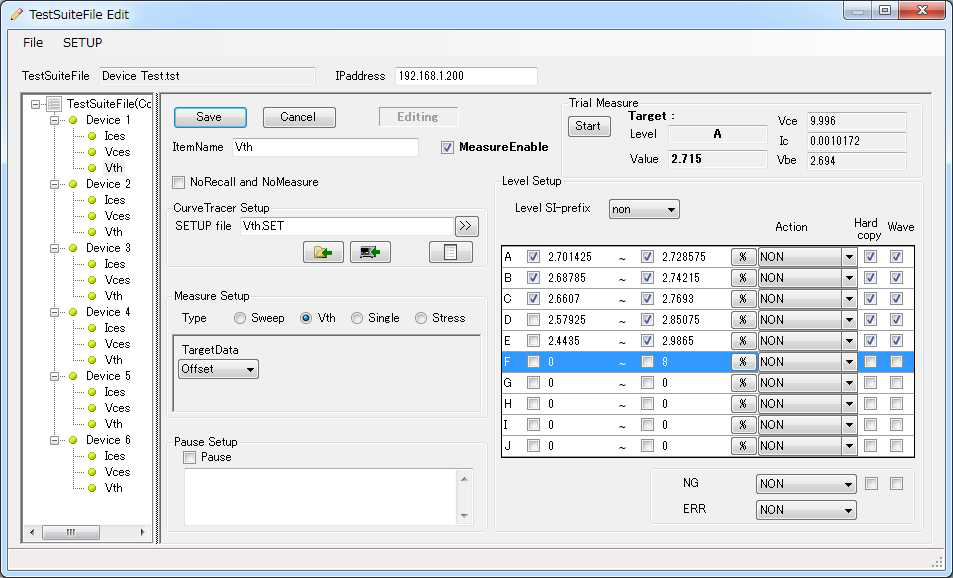Click the Pause text scrollbar down arrow
Image resolution: width=953 pixels, height=578 pixels.
tap(464, 516)
